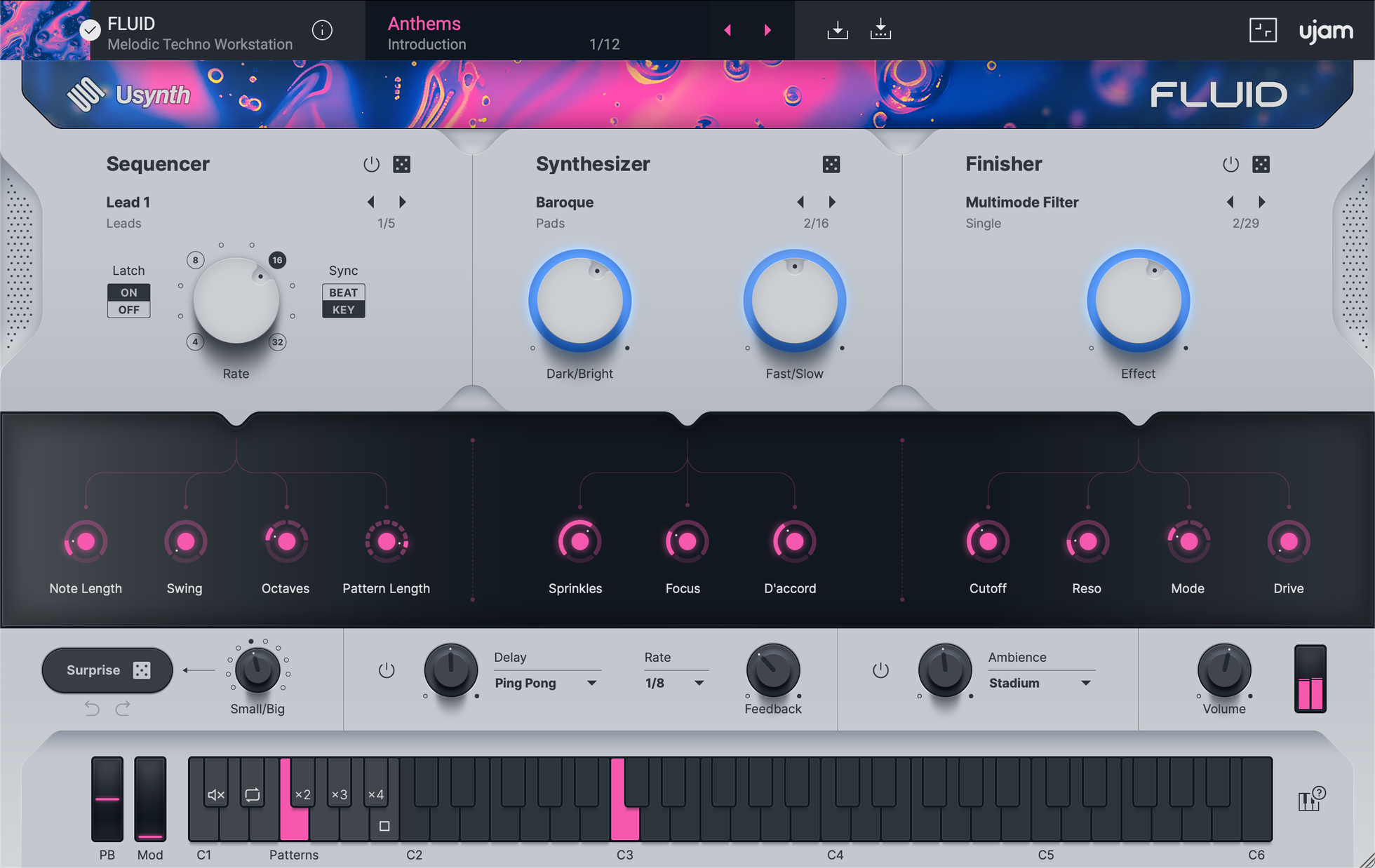The width and height of the screenshot is (1375, 868).
Task: Set Latch to OFF
Action: click(128, 310)
